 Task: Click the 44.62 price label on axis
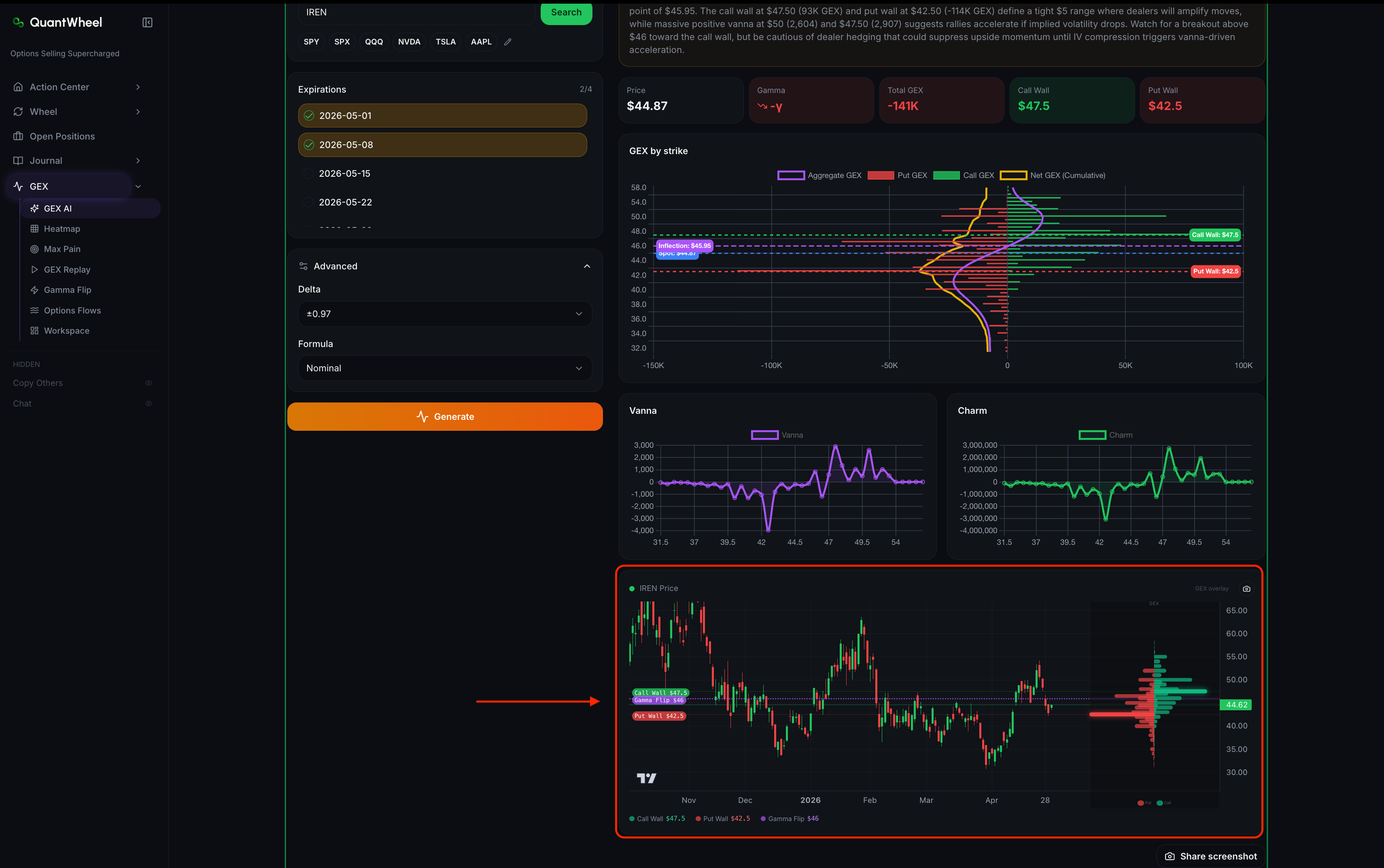click(x=1236, y=705)
